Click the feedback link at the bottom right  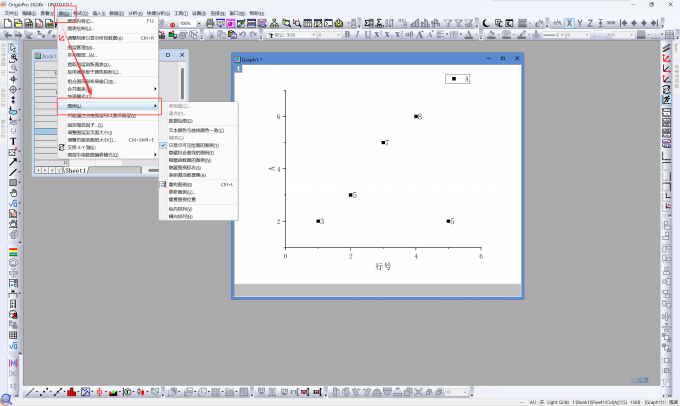pyautogui.click(x=640, y=380)
